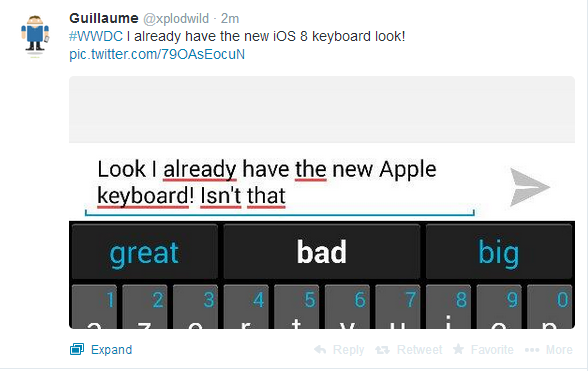Choose the 'bad' word suggestion
The height and width of the screenshot is (371, 588).
tap(322, 252)
